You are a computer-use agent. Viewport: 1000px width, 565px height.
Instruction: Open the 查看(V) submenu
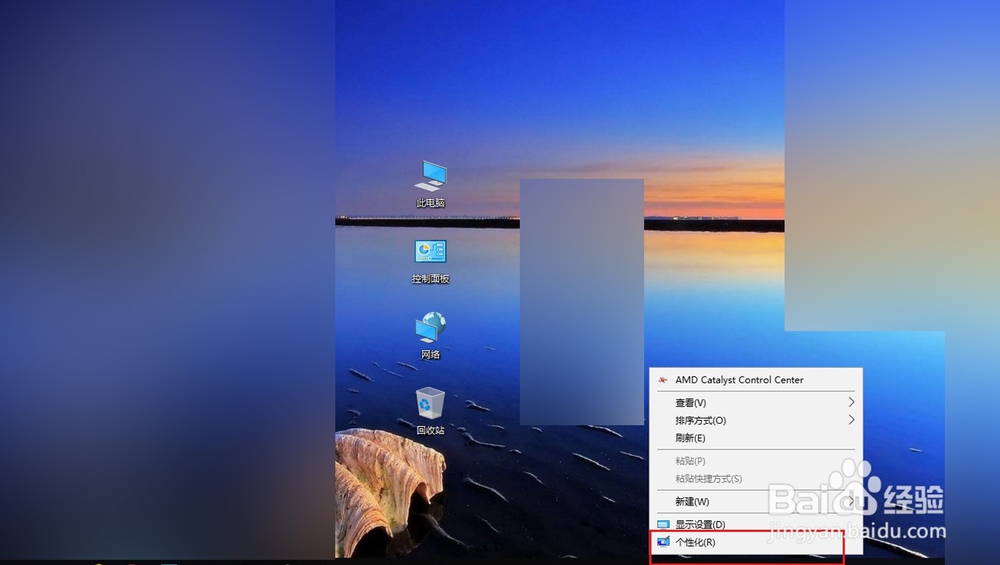click(756, 402)
